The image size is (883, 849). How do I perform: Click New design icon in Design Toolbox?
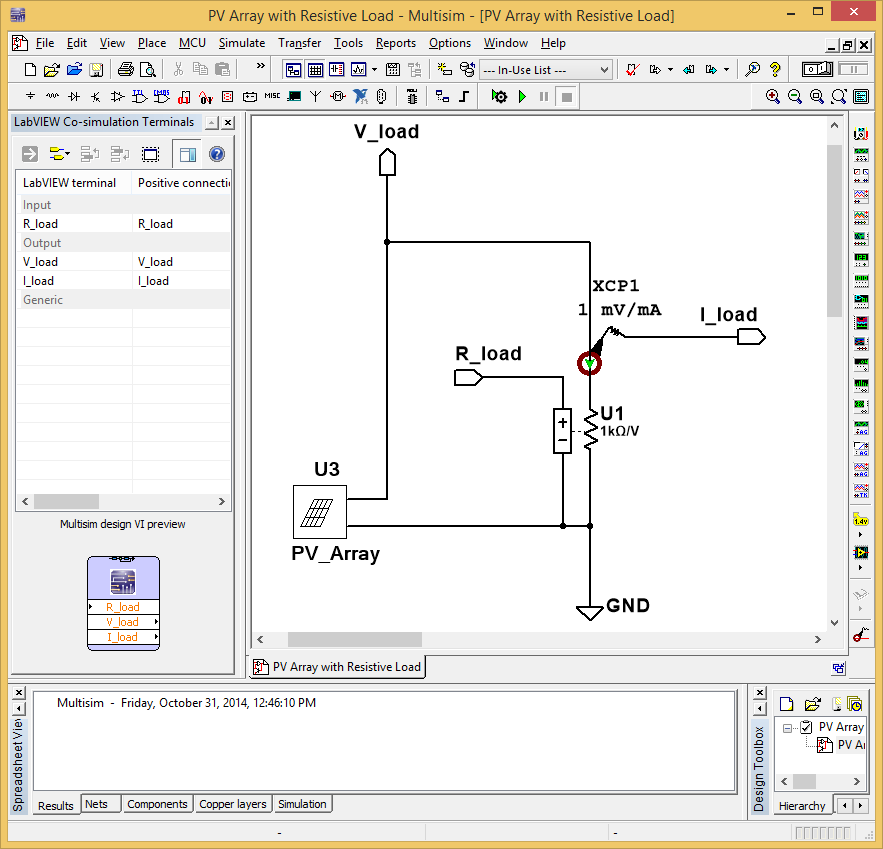(x=786, y=704)
